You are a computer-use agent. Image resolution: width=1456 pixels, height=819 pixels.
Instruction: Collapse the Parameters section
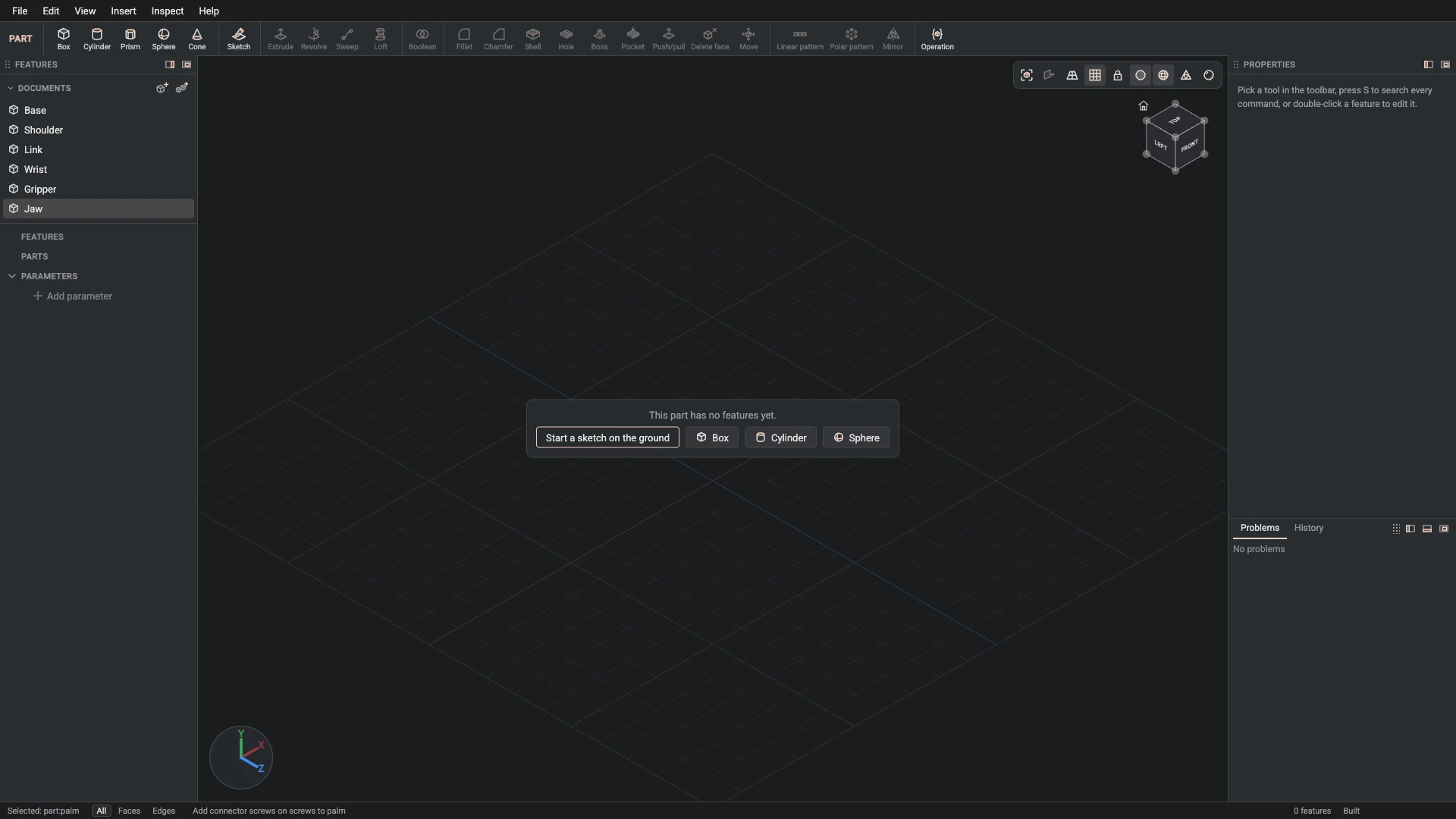point(12,276)
